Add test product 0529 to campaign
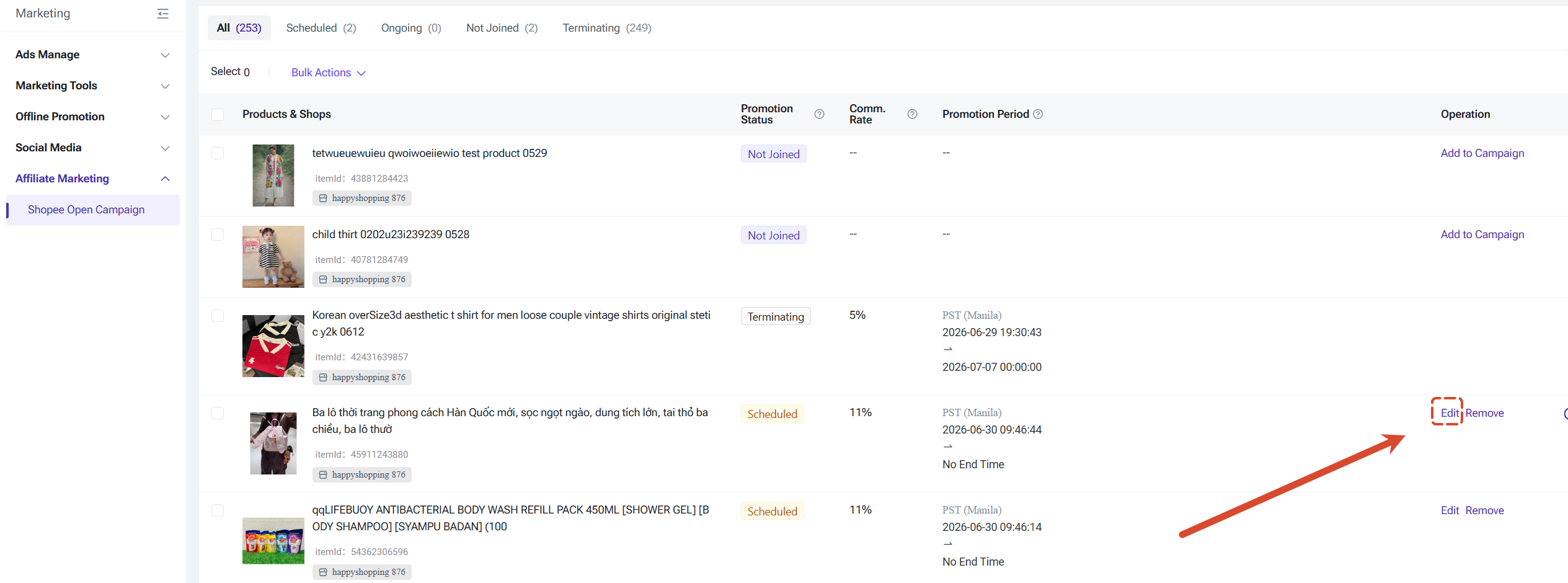Screen dimensions: 1568x583 [1482, 153]
